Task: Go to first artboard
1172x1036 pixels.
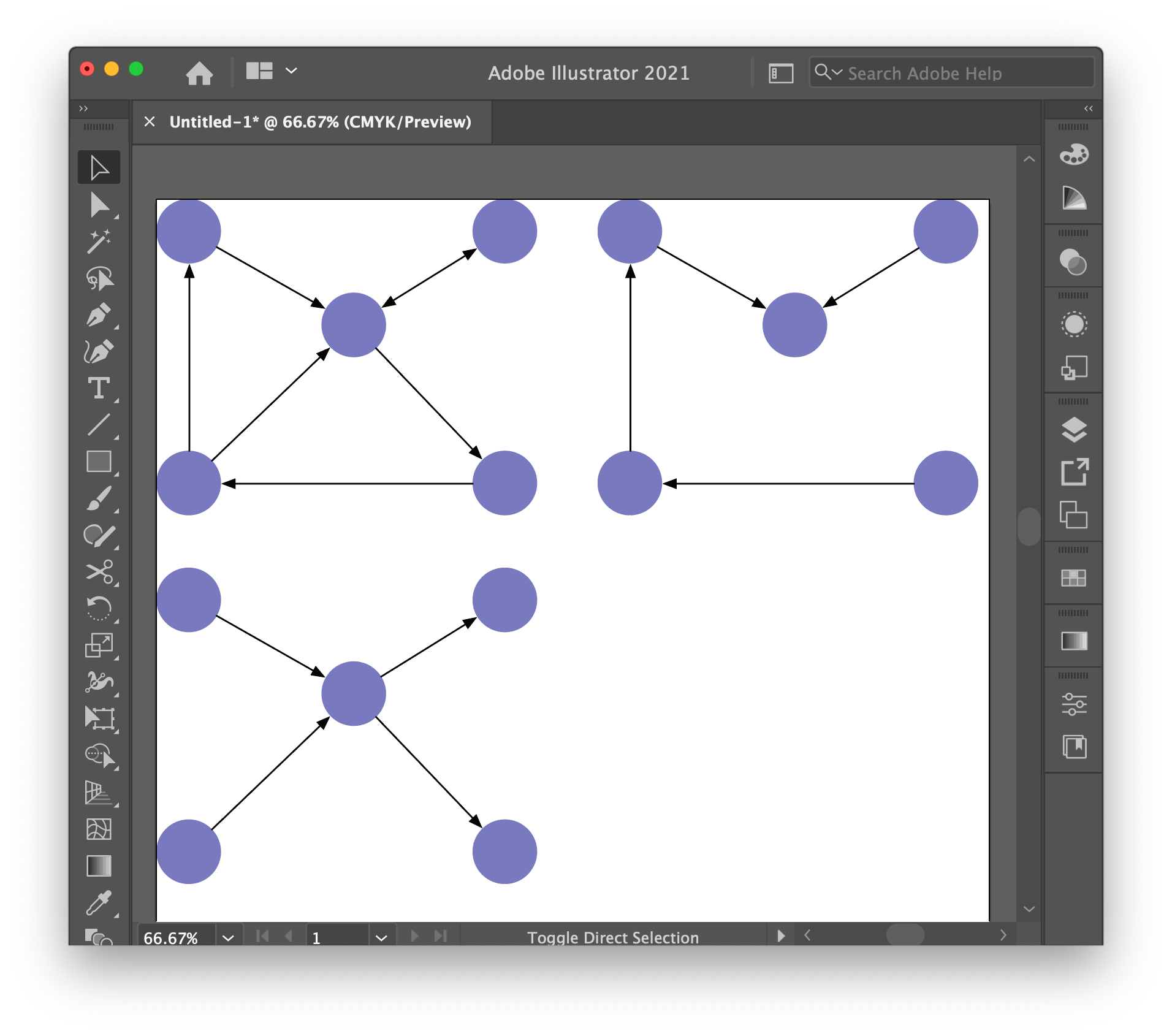Action: pyautogui.click(x=262, y=936)
